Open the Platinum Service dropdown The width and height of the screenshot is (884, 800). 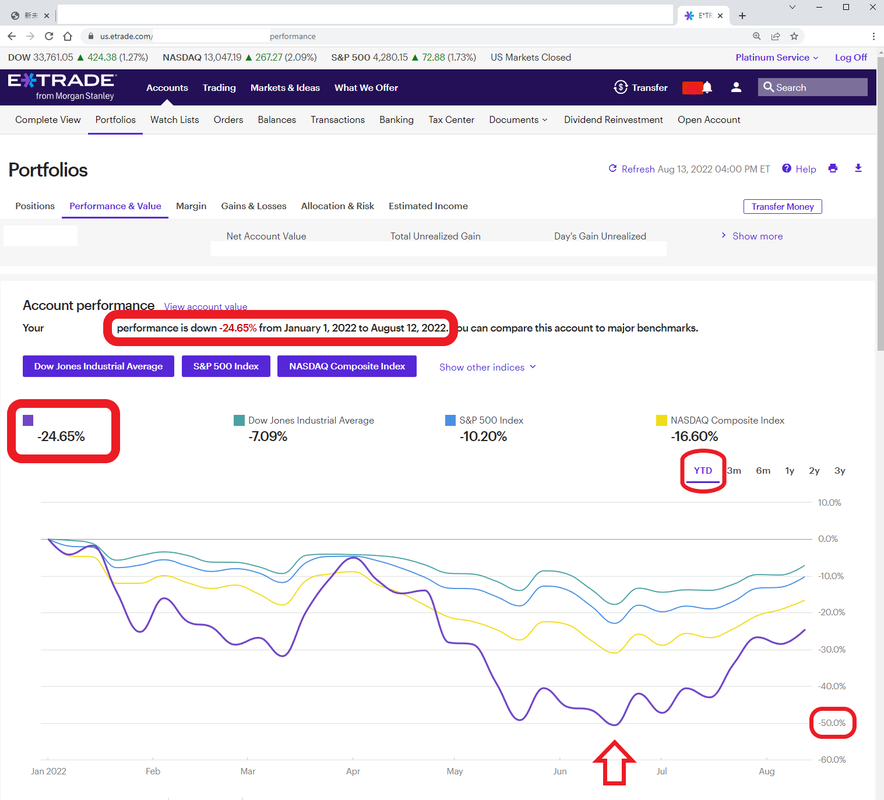pyautogui.click(x=777, y=58)
